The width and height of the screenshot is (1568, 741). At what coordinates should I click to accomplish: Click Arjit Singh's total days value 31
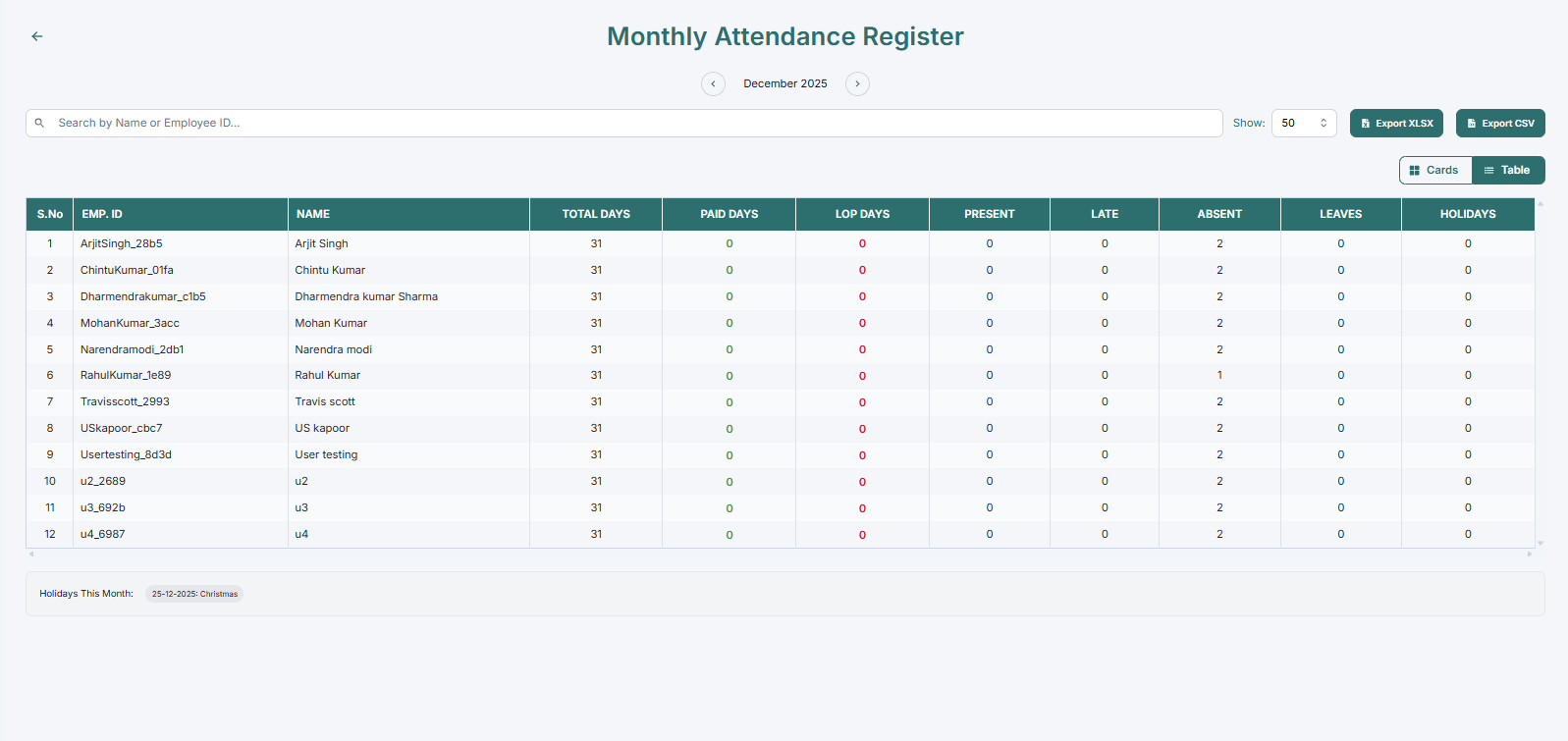pos(596,243)
